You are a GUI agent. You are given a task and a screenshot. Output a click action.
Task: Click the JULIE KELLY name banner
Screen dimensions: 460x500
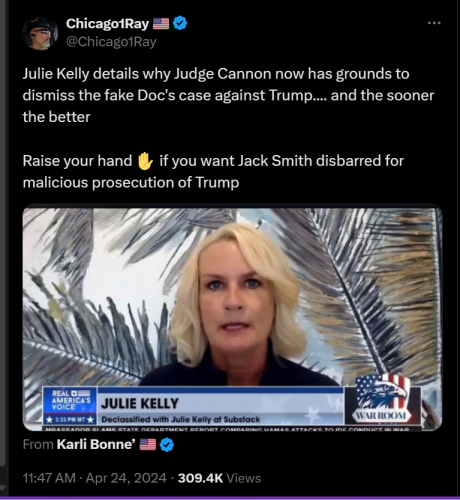click(x=140, y=404)
